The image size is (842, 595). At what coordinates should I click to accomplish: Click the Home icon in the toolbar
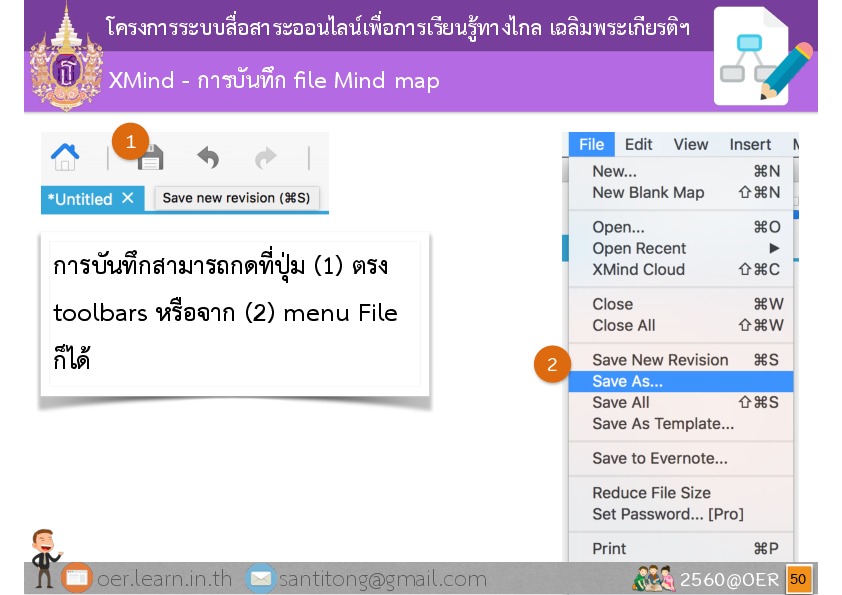pyautogui.click(x=65, y=157)
